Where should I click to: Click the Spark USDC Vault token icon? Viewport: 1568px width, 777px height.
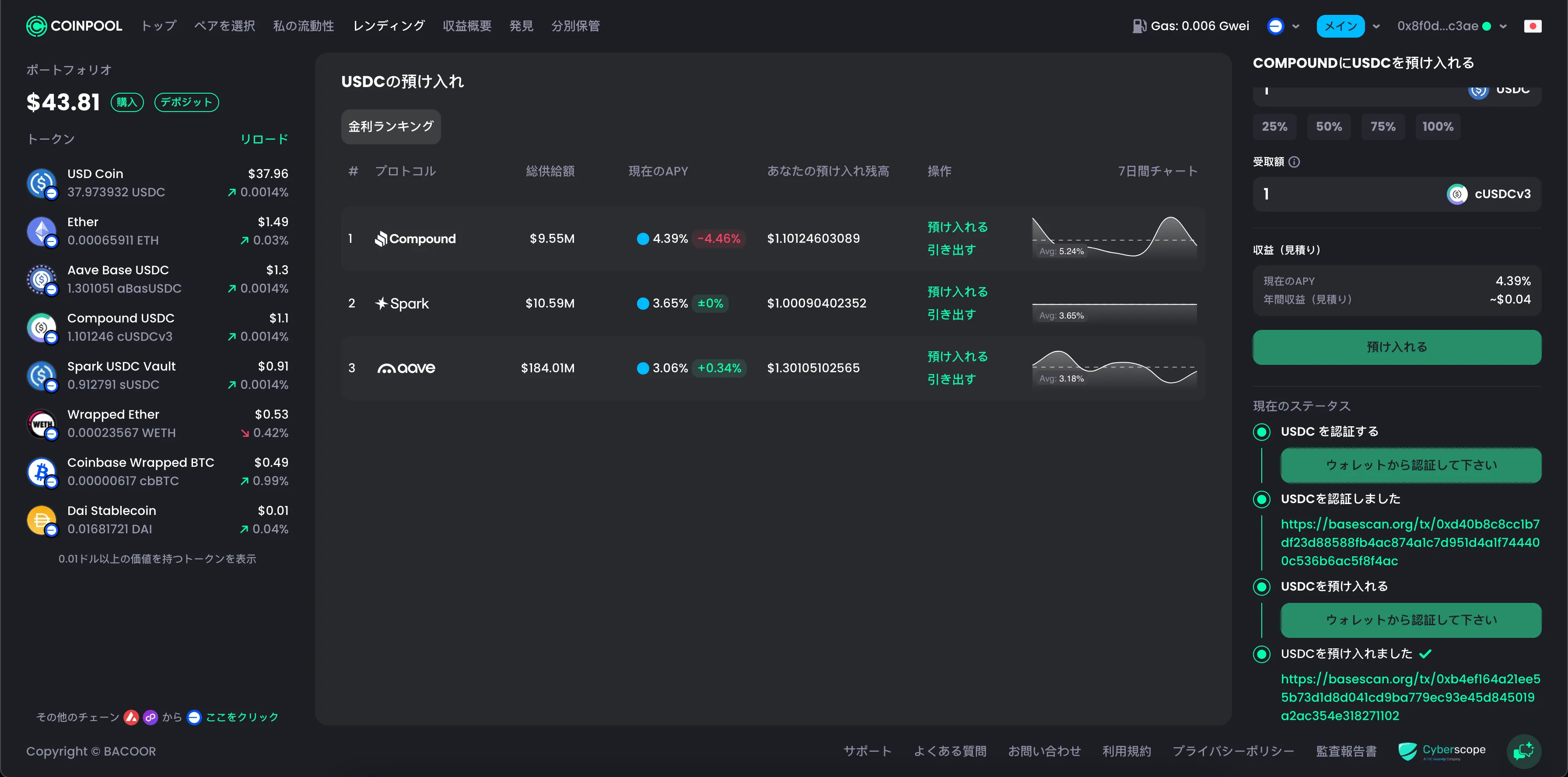coord(42,375)
